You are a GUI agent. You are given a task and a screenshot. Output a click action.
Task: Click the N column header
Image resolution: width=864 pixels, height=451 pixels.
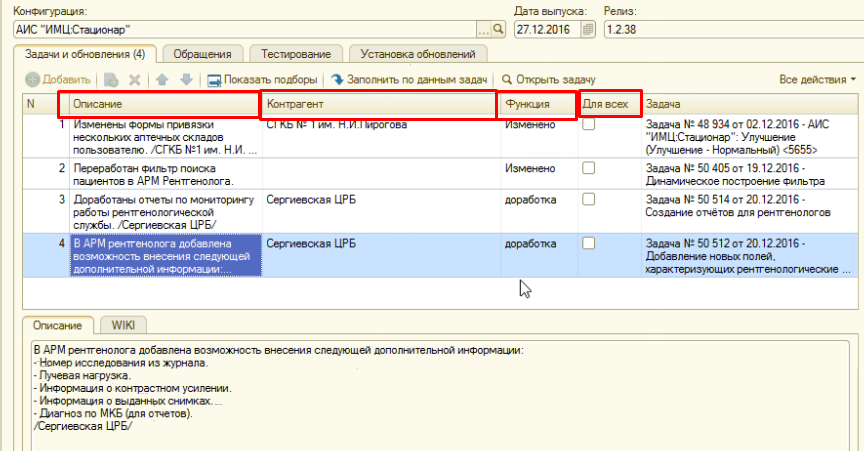coord(46,104)
